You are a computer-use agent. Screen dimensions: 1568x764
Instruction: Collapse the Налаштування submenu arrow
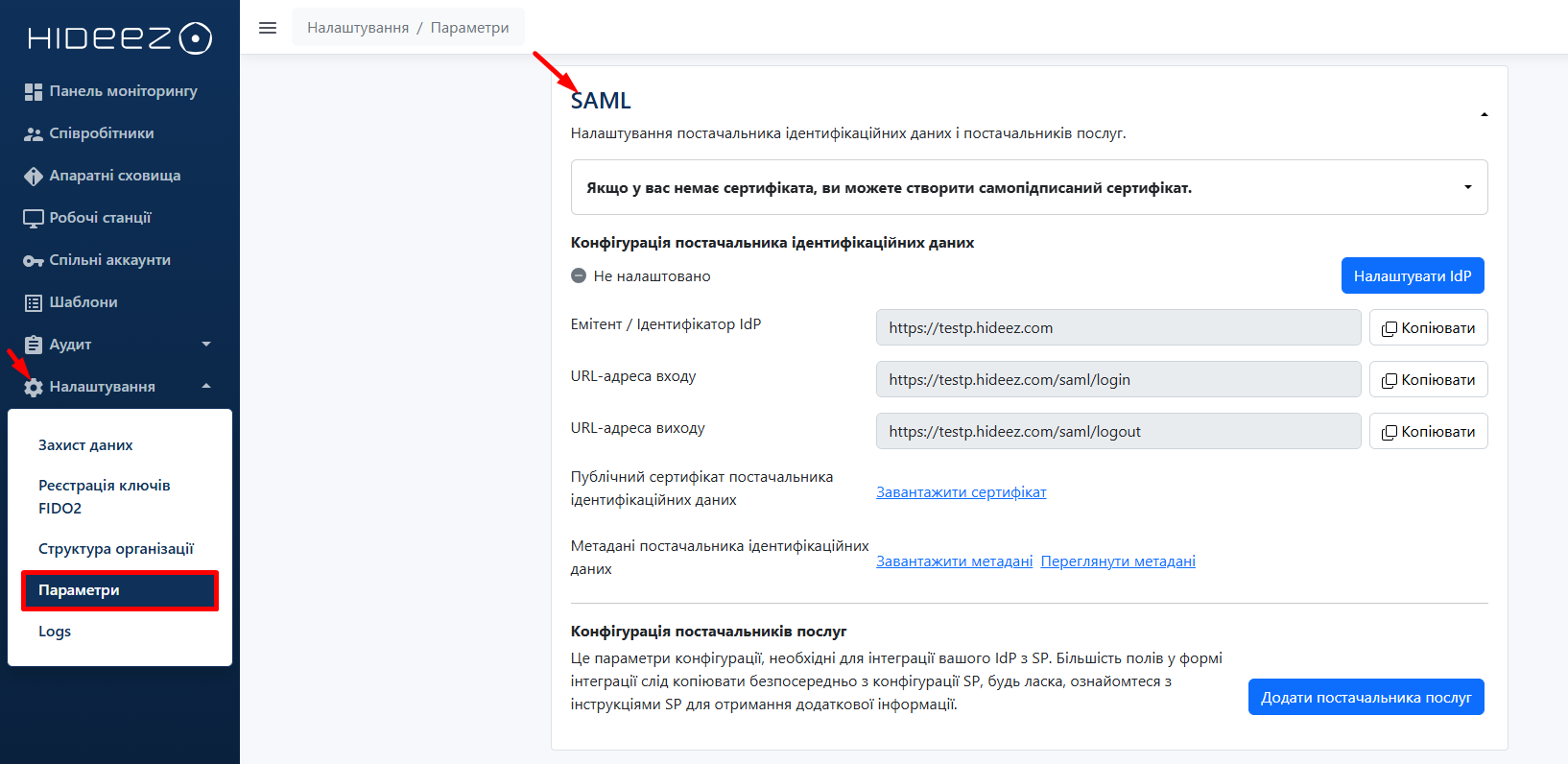pyautogui.click(x=206, y=387)
